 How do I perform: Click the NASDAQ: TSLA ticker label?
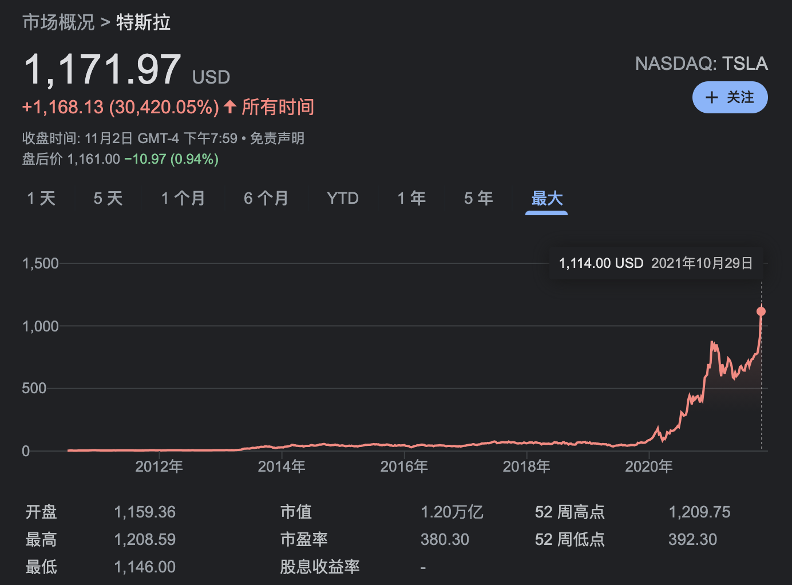coord(701,63)
